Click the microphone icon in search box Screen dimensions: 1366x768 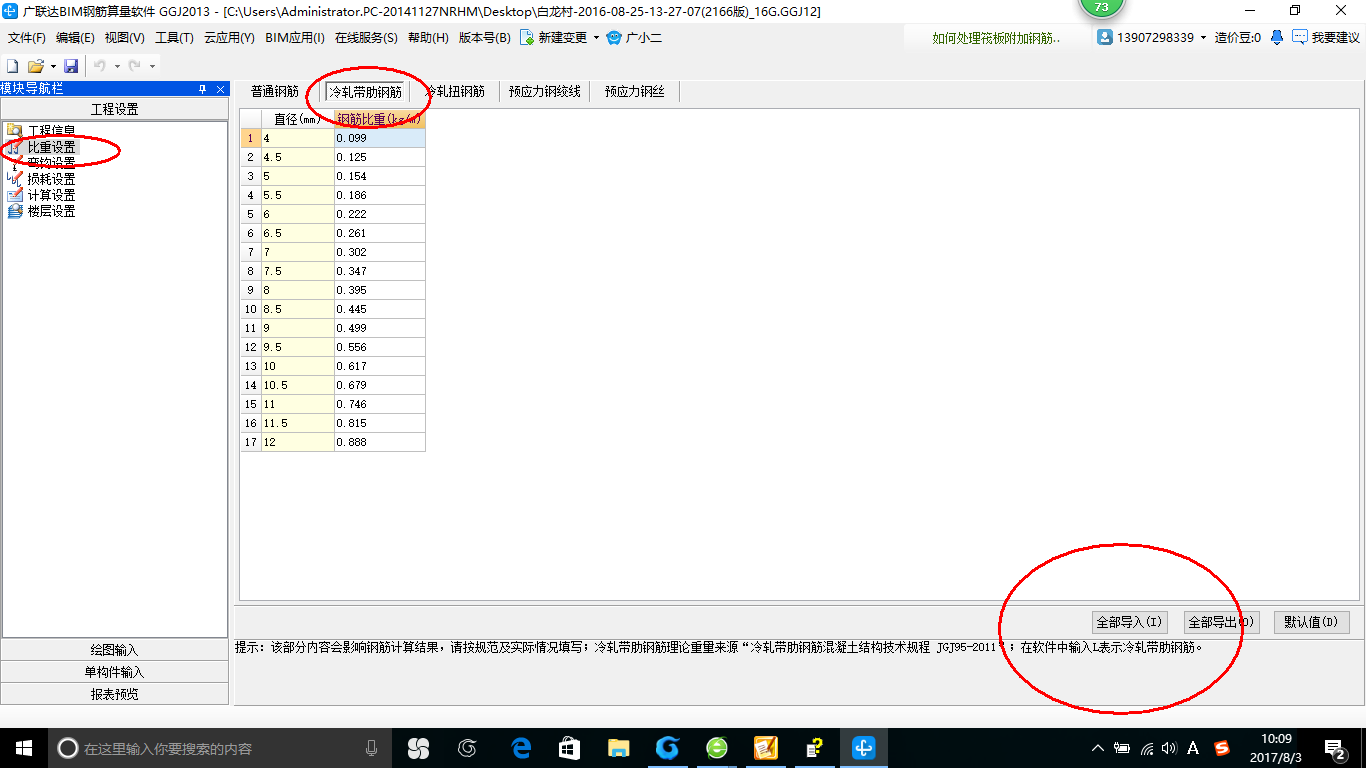371,748
